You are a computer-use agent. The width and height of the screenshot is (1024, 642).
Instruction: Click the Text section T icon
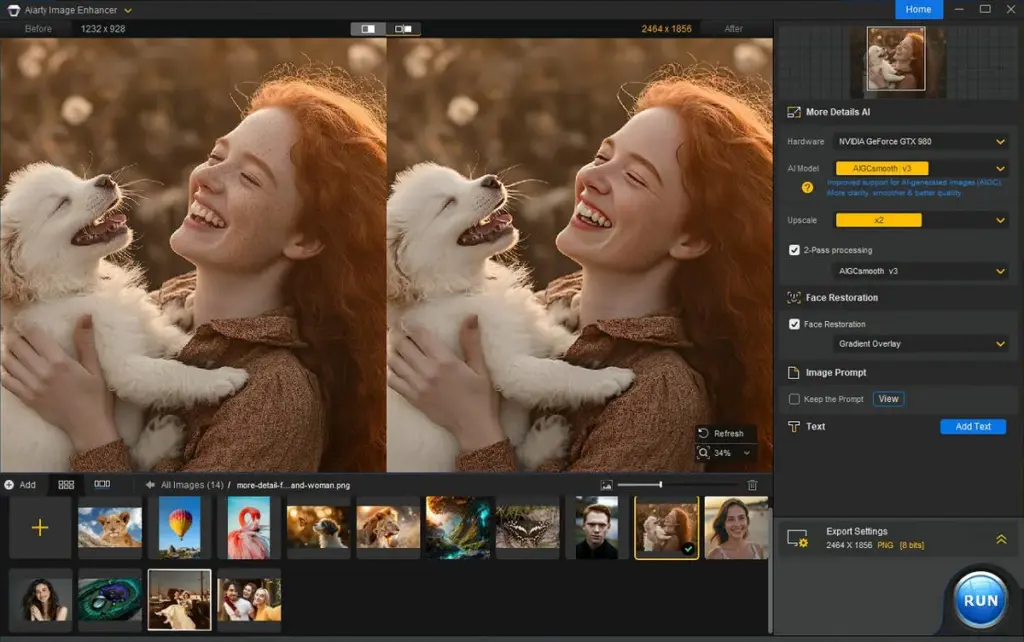(793, 426)
